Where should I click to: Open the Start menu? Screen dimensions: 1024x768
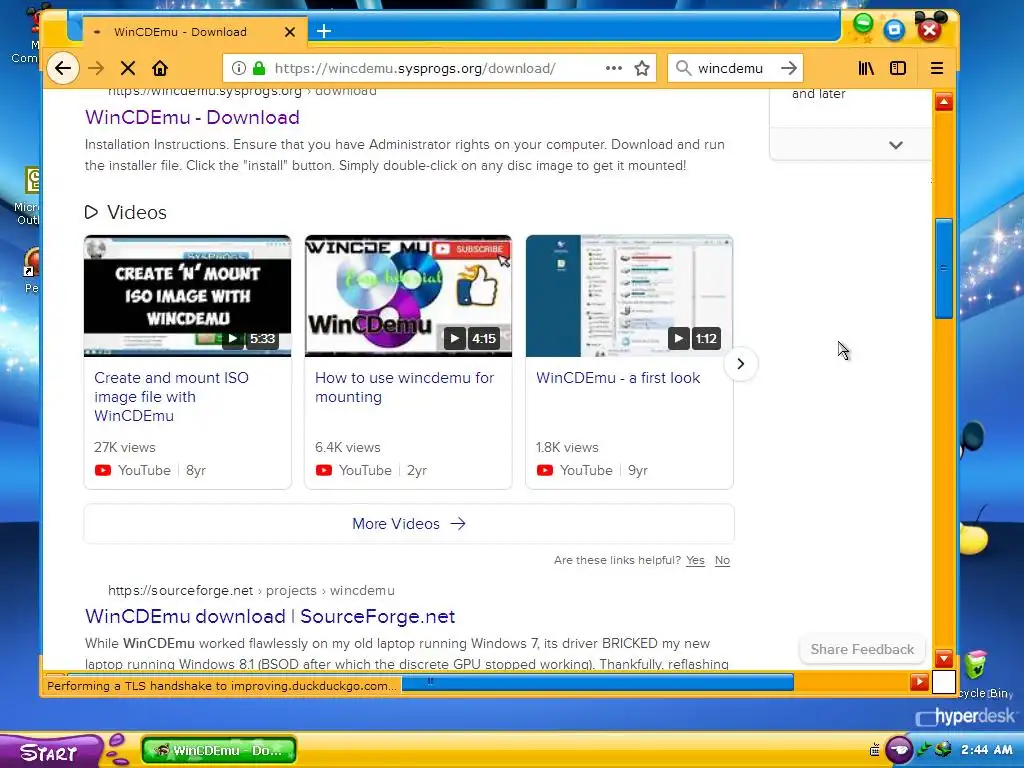49,752
